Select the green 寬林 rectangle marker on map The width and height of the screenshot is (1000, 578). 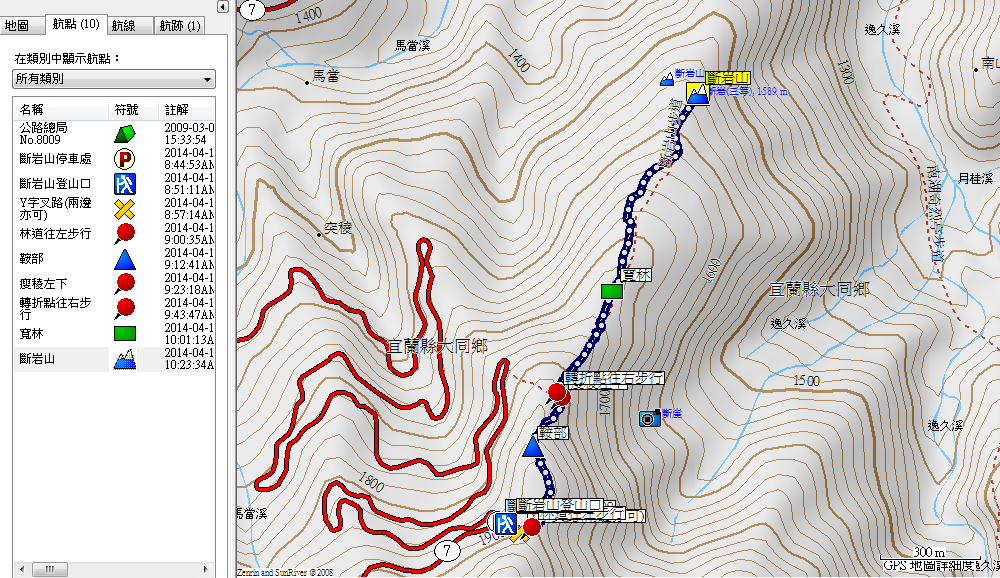612,291
